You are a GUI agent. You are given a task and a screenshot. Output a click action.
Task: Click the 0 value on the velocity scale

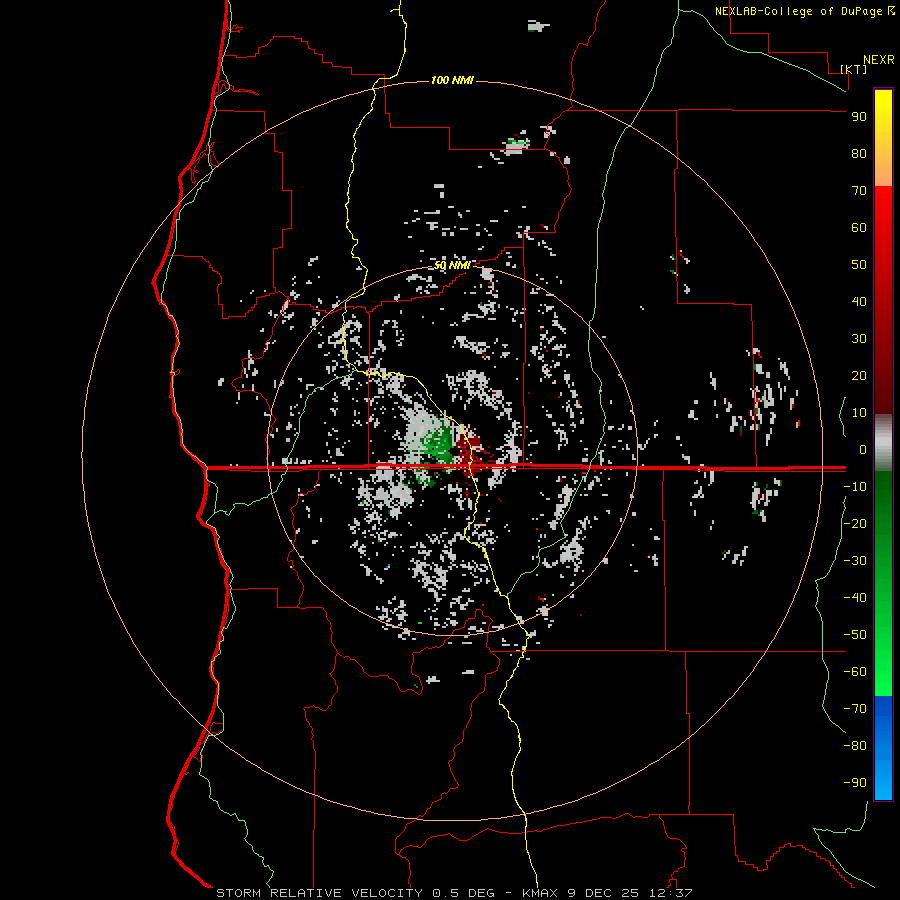click(863, 449)
